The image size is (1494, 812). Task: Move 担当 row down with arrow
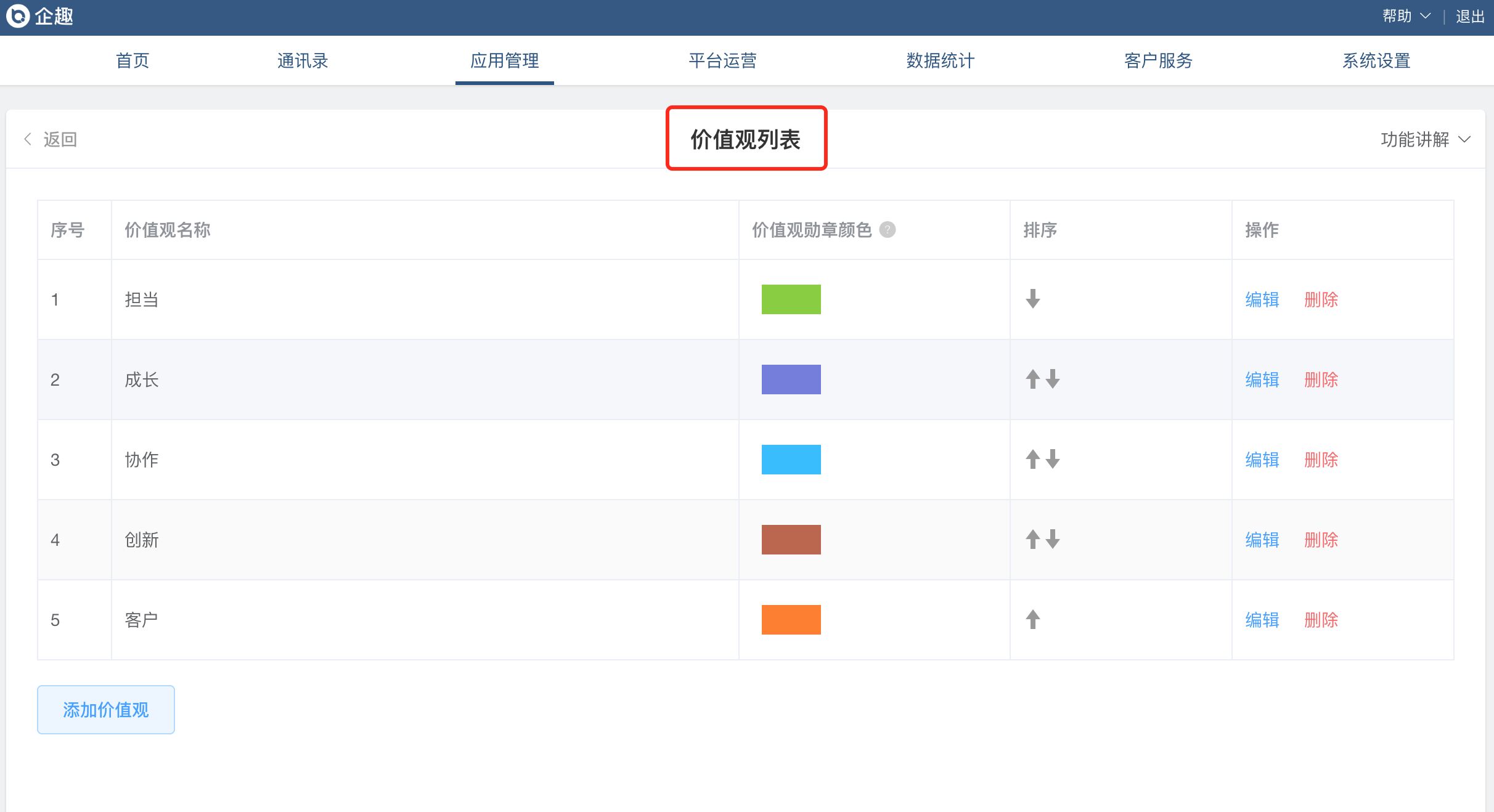pyautogui.click(x=1033, y=299)
